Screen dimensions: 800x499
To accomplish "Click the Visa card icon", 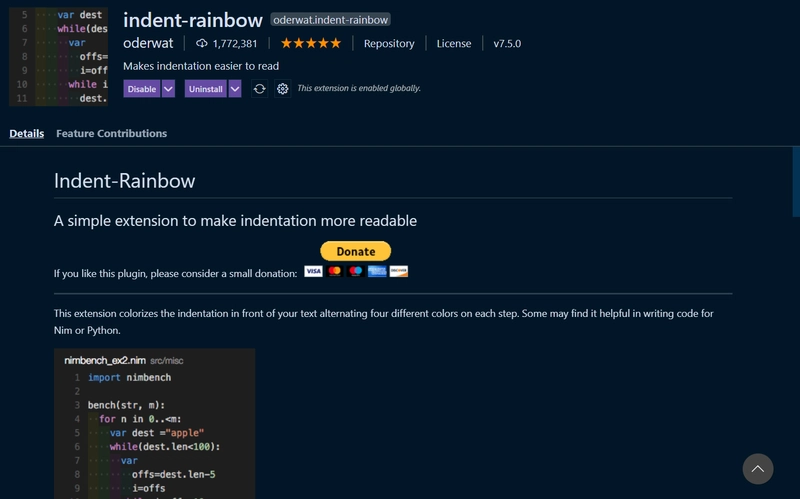I will point(313,271).
